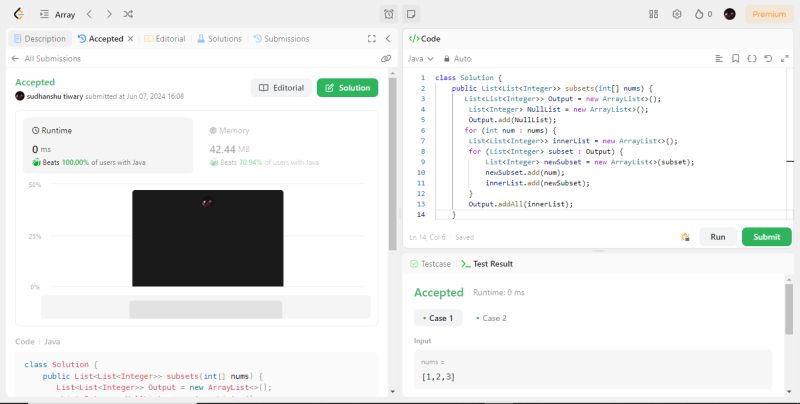Reset code with the undo icon
The image size is (800, 404).
(x=768, y=59)
